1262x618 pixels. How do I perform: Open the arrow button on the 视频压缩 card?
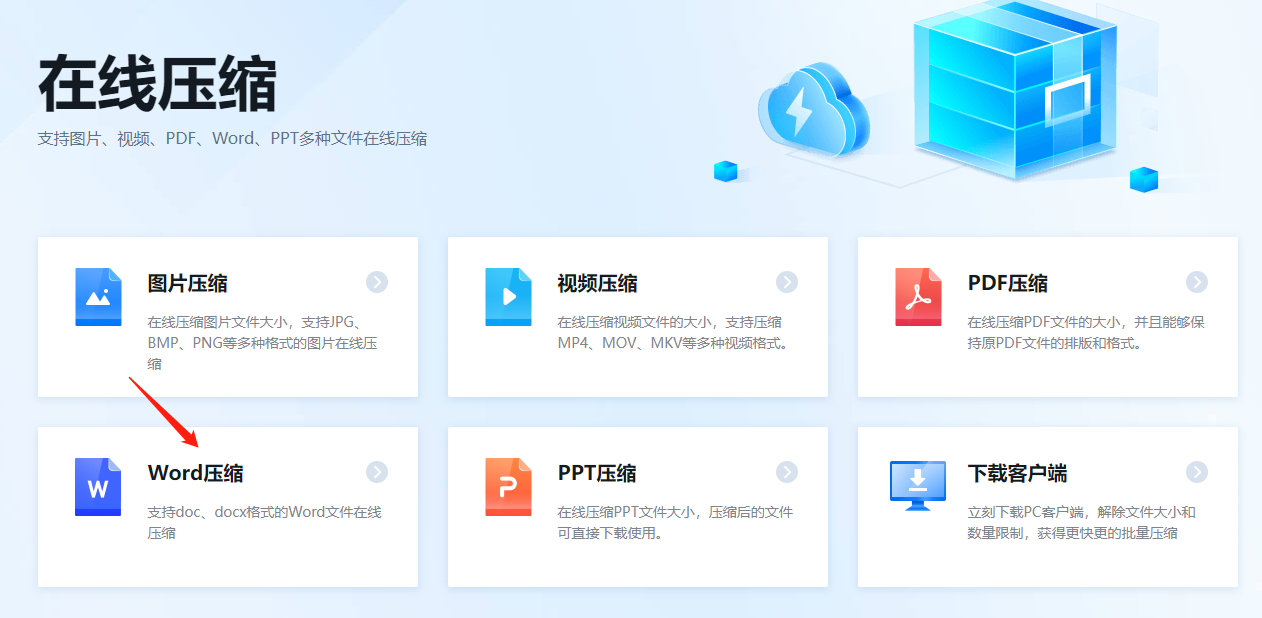[x=787, y=282]
